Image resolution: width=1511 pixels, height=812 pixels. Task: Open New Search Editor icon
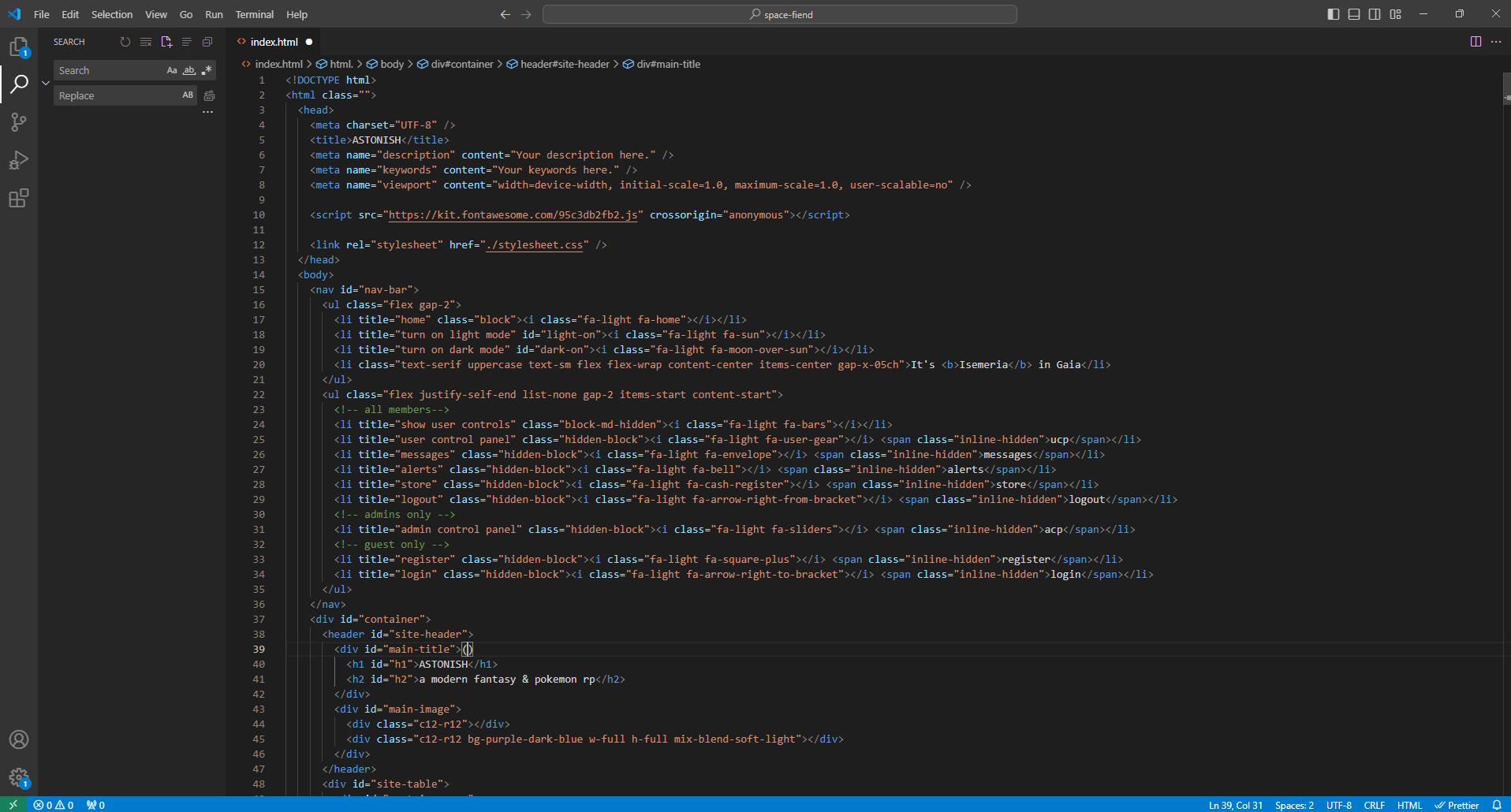pyautogui.click(x=166, y=42)
